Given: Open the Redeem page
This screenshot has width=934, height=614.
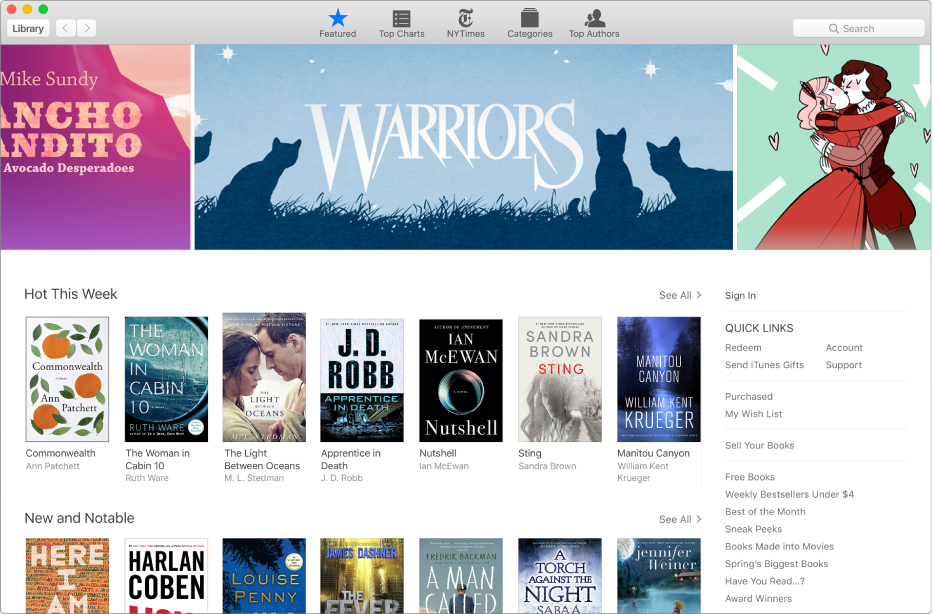Looking at the screenshot, I should 743,347.
